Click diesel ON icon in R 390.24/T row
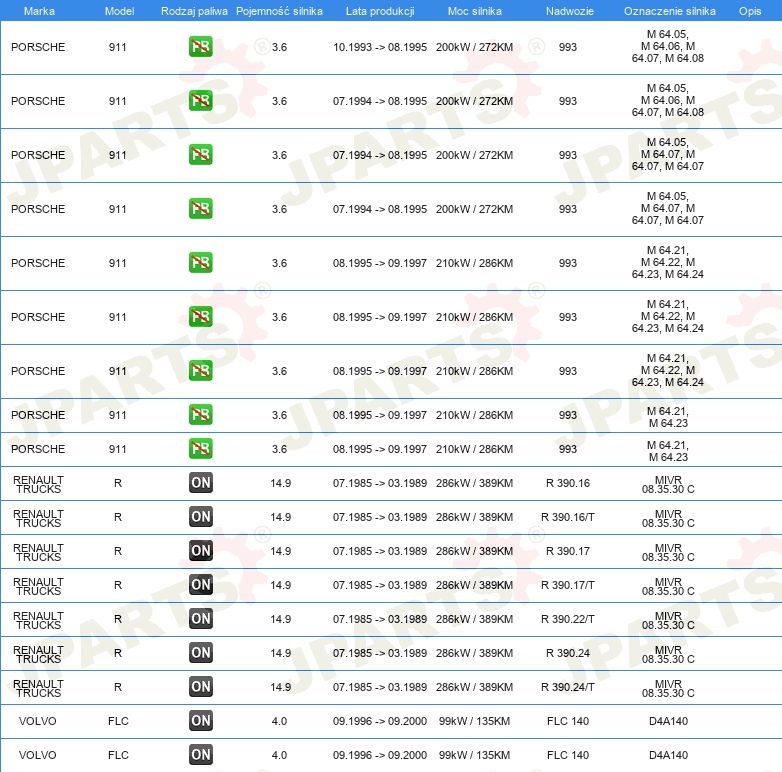The height and width of the screenshot is (772, 782). tap(200, 686)
